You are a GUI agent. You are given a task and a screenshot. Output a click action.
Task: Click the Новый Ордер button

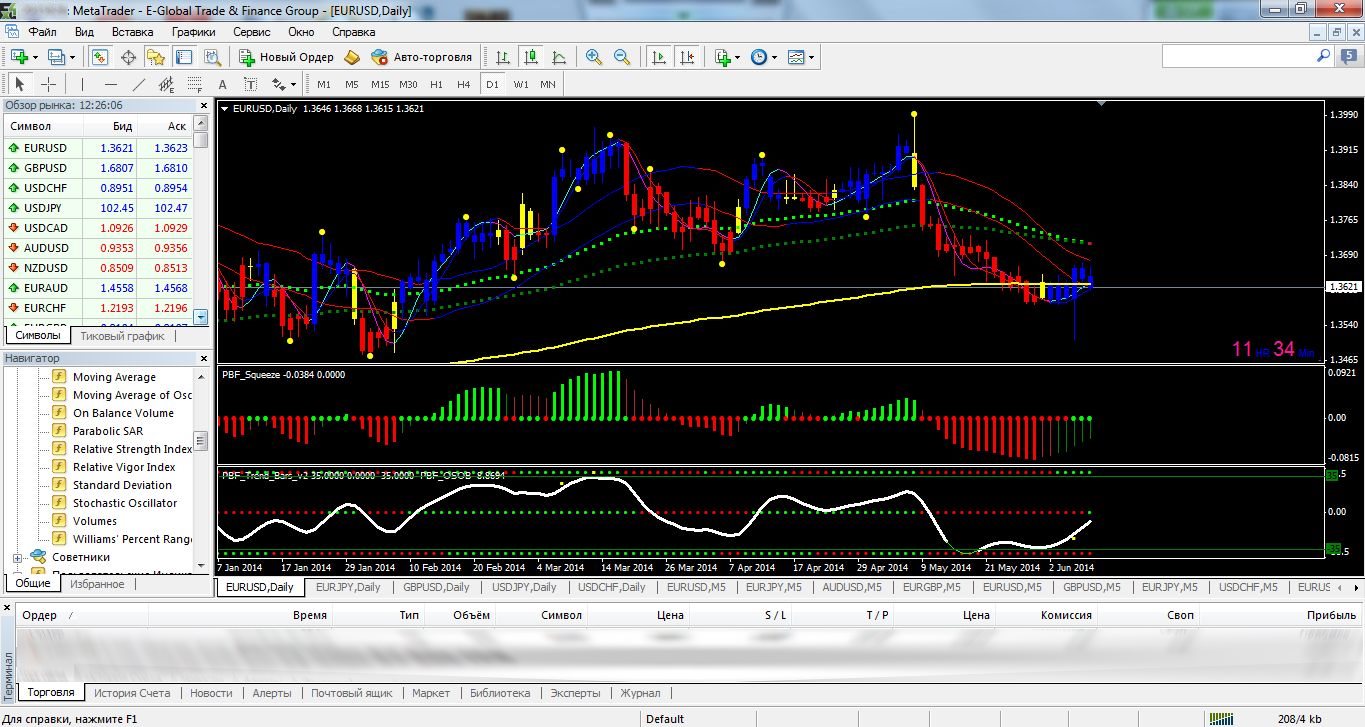click(286, 57)
